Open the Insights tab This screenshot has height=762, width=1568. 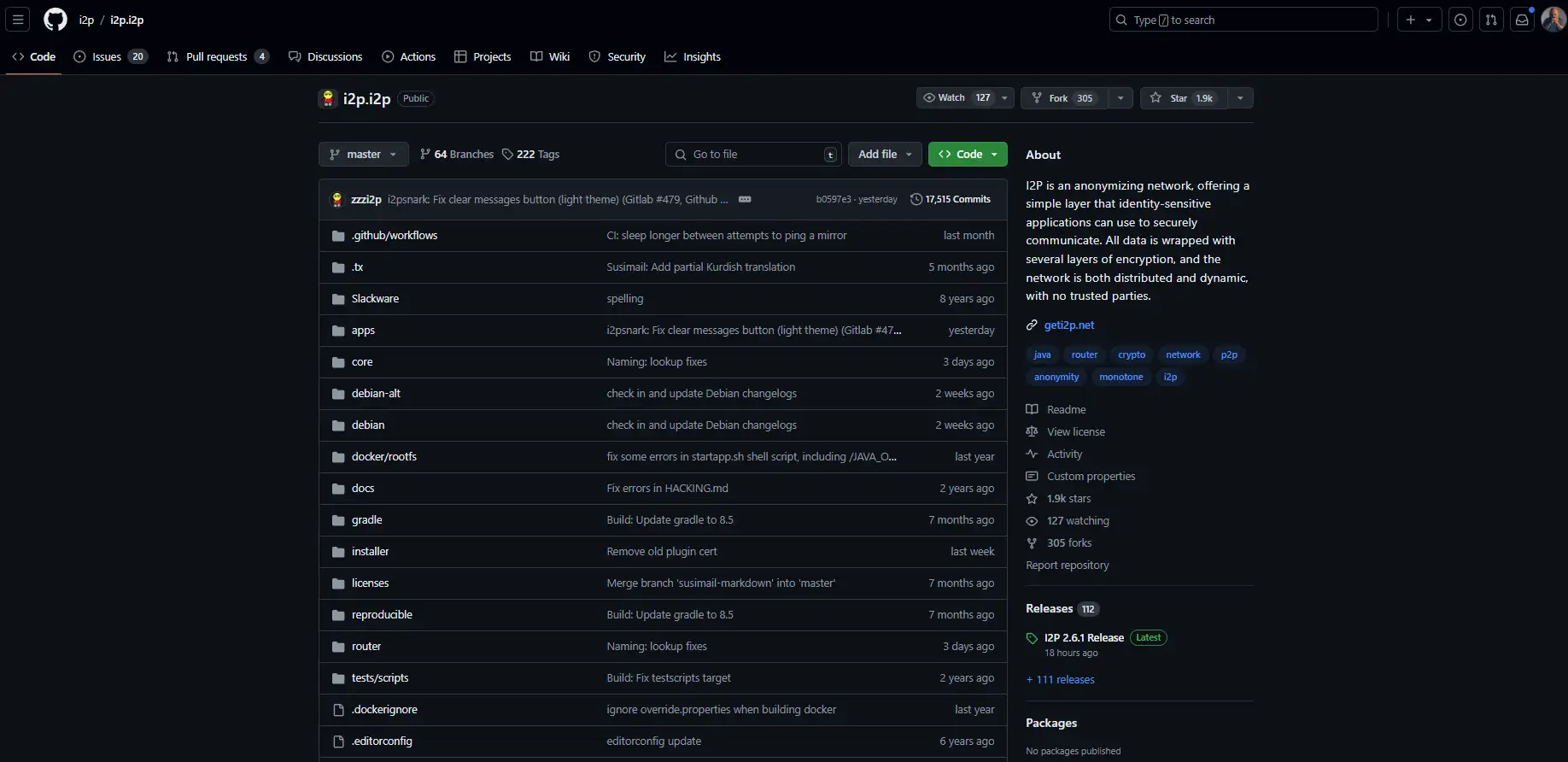point(693,56)
